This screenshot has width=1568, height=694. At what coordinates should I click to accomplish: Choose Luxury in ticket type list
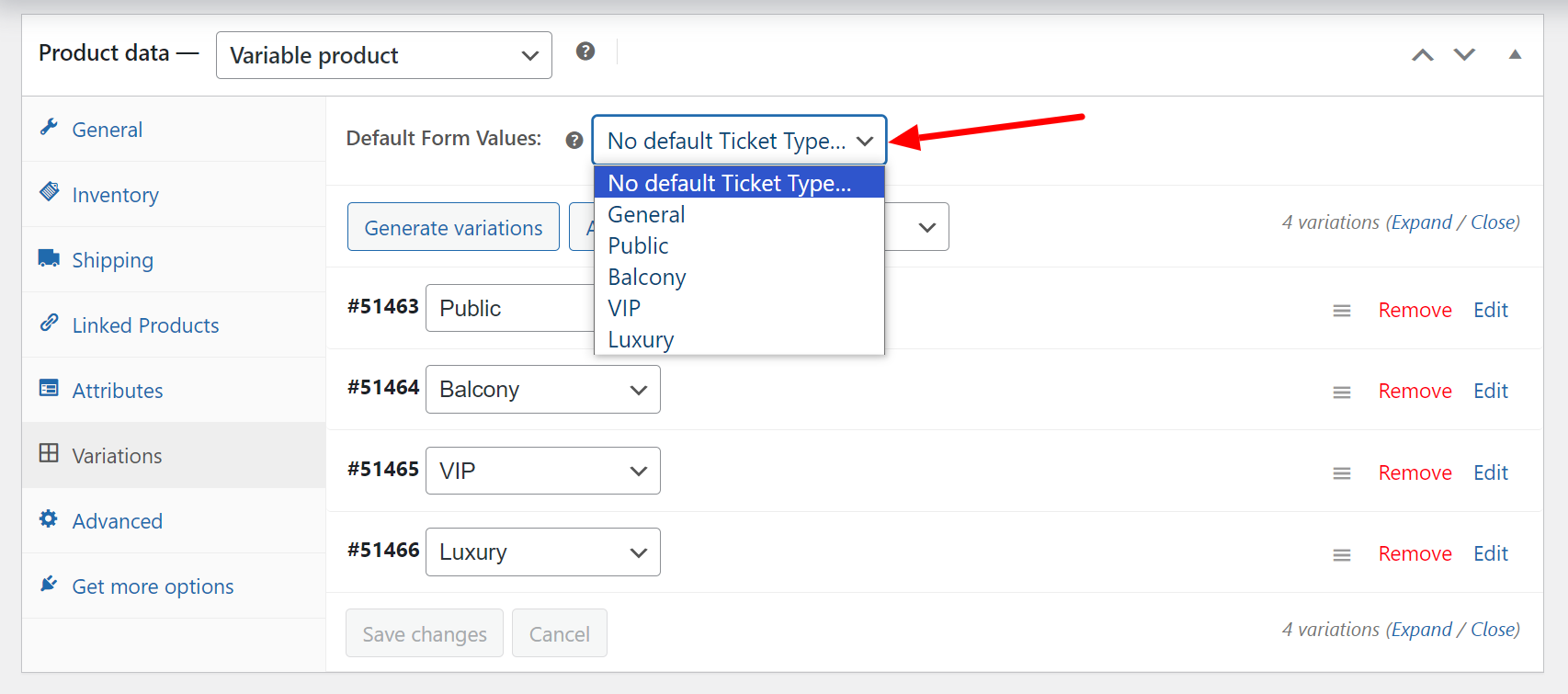point(739,339)
